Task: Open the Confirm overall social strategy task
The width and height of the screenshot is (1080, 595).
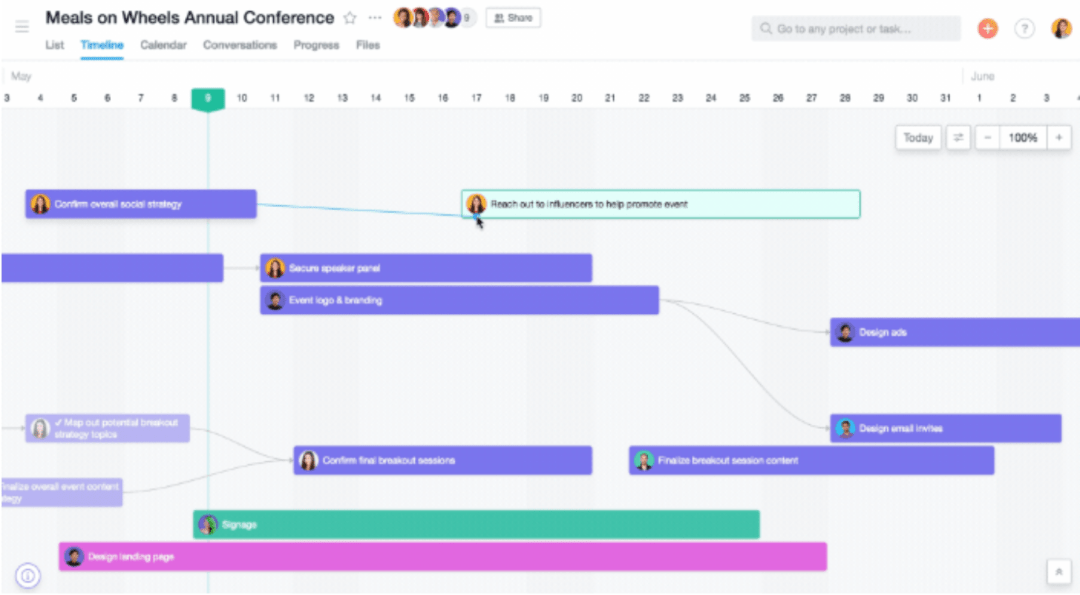Action: [141, 204]
